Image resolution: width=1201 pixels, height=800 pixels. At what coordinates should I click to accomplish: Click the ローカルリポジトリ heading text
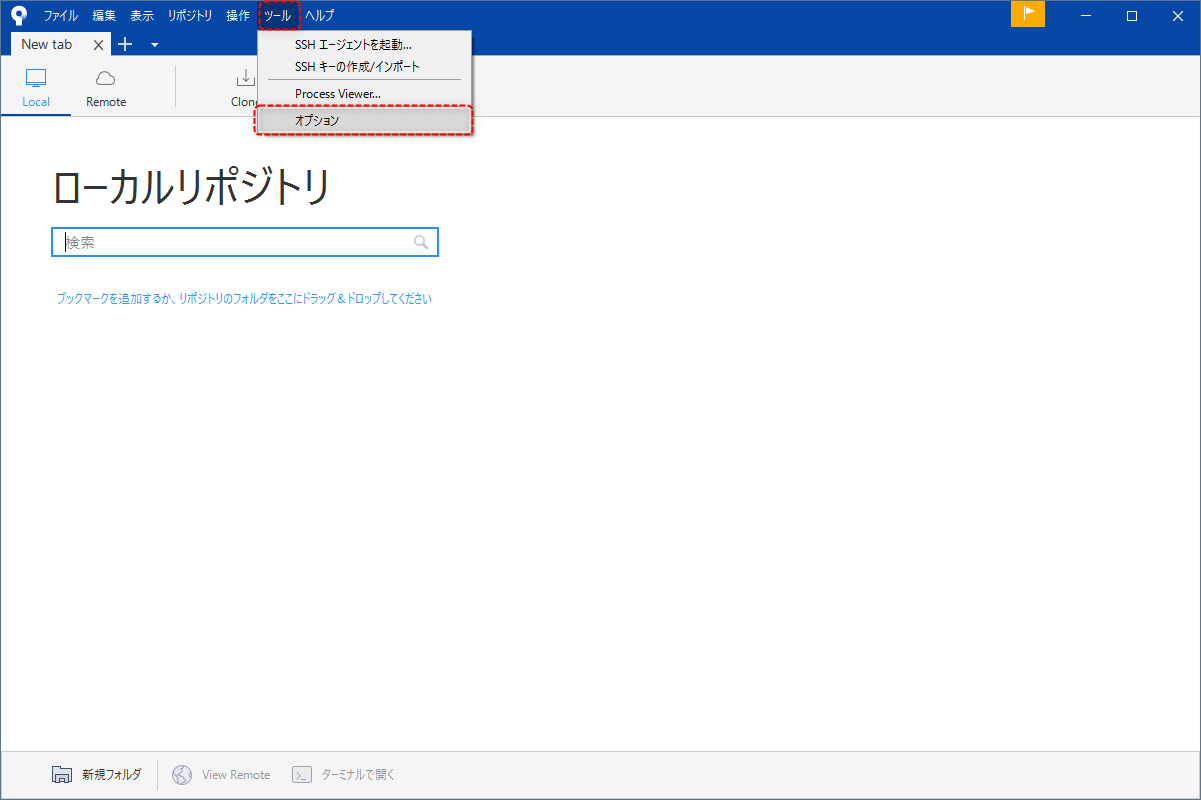191,188
